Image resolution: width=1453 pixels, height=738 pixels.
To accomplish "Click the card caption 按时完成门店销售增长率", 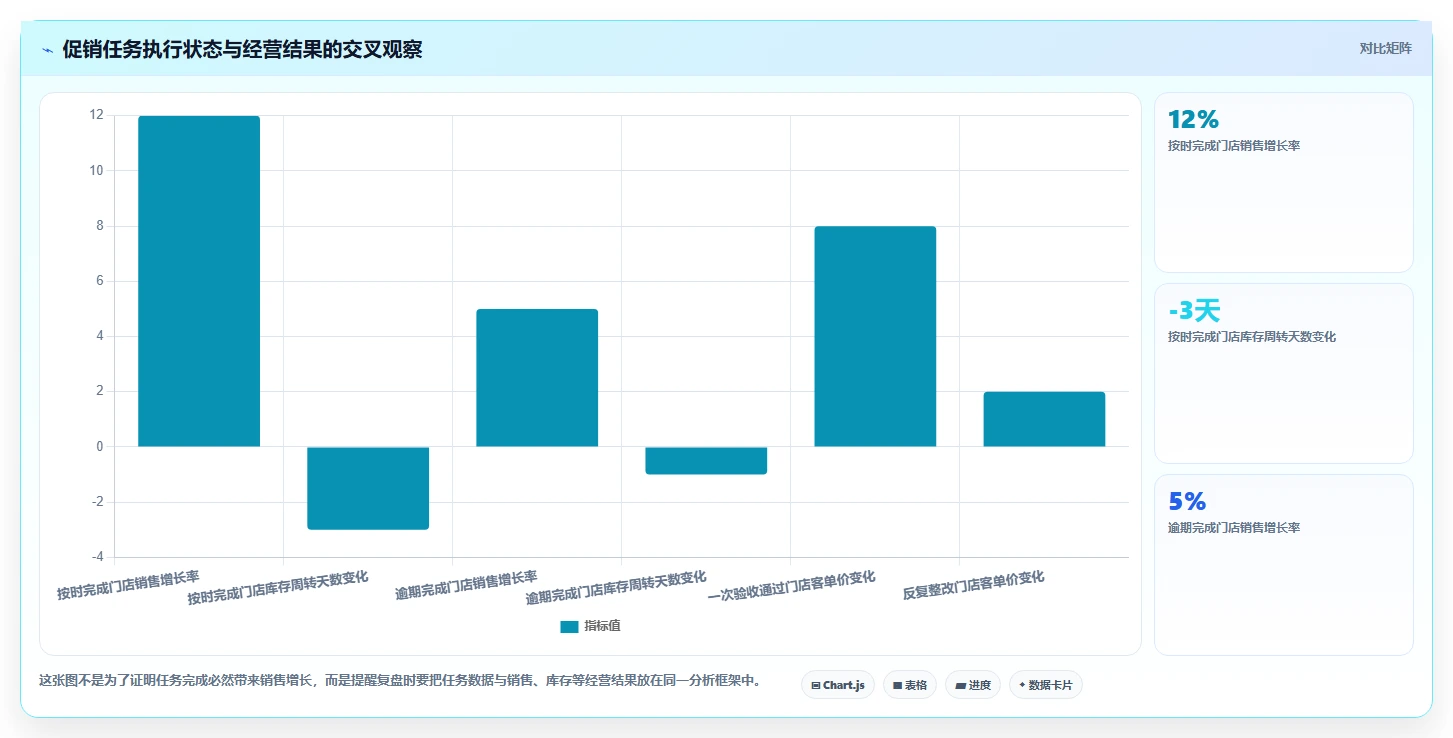I will tap(1234, 146).
